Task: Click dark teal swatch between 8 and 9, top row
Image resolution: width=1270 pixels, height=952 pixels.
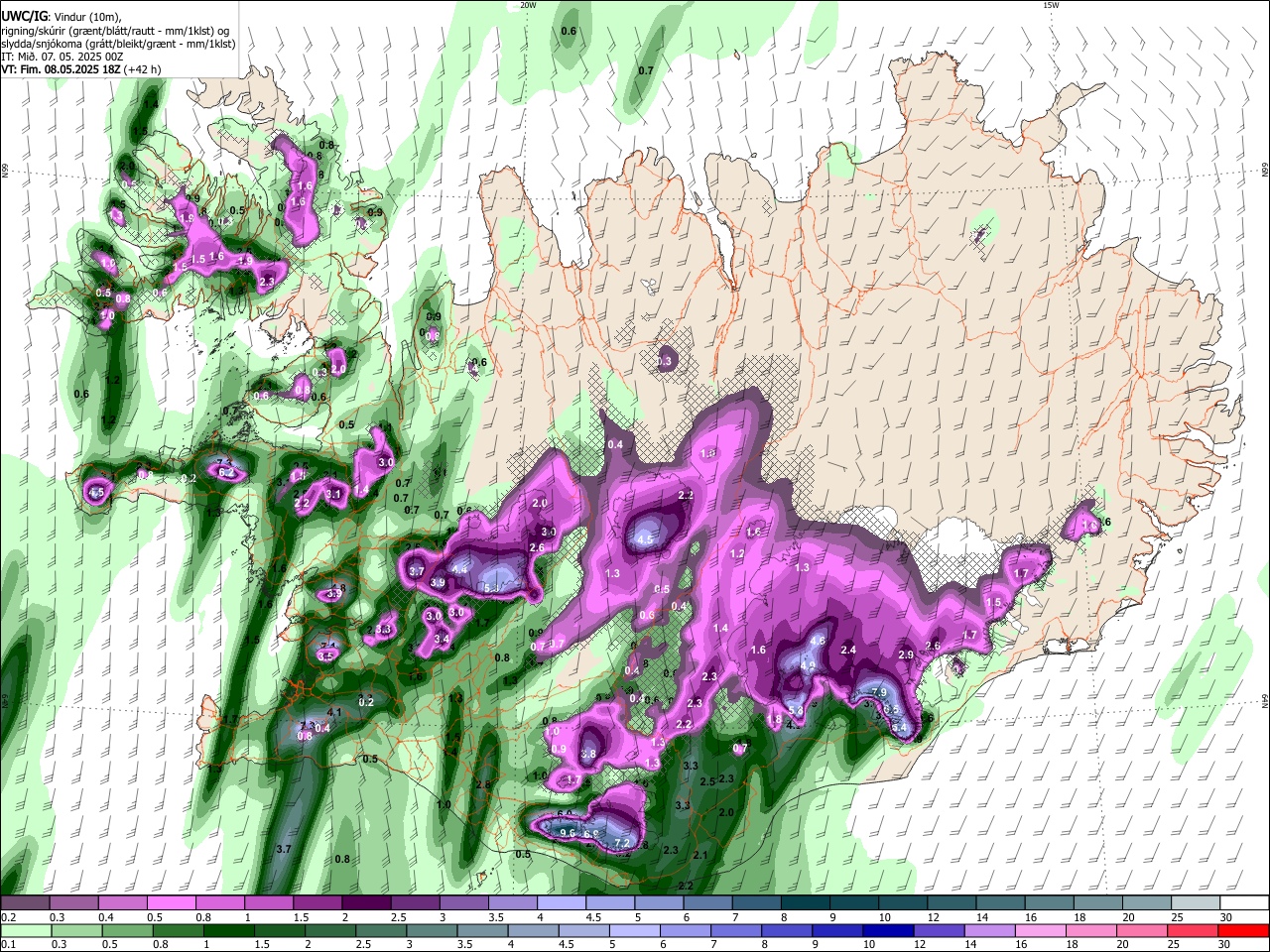Action: 806,903
